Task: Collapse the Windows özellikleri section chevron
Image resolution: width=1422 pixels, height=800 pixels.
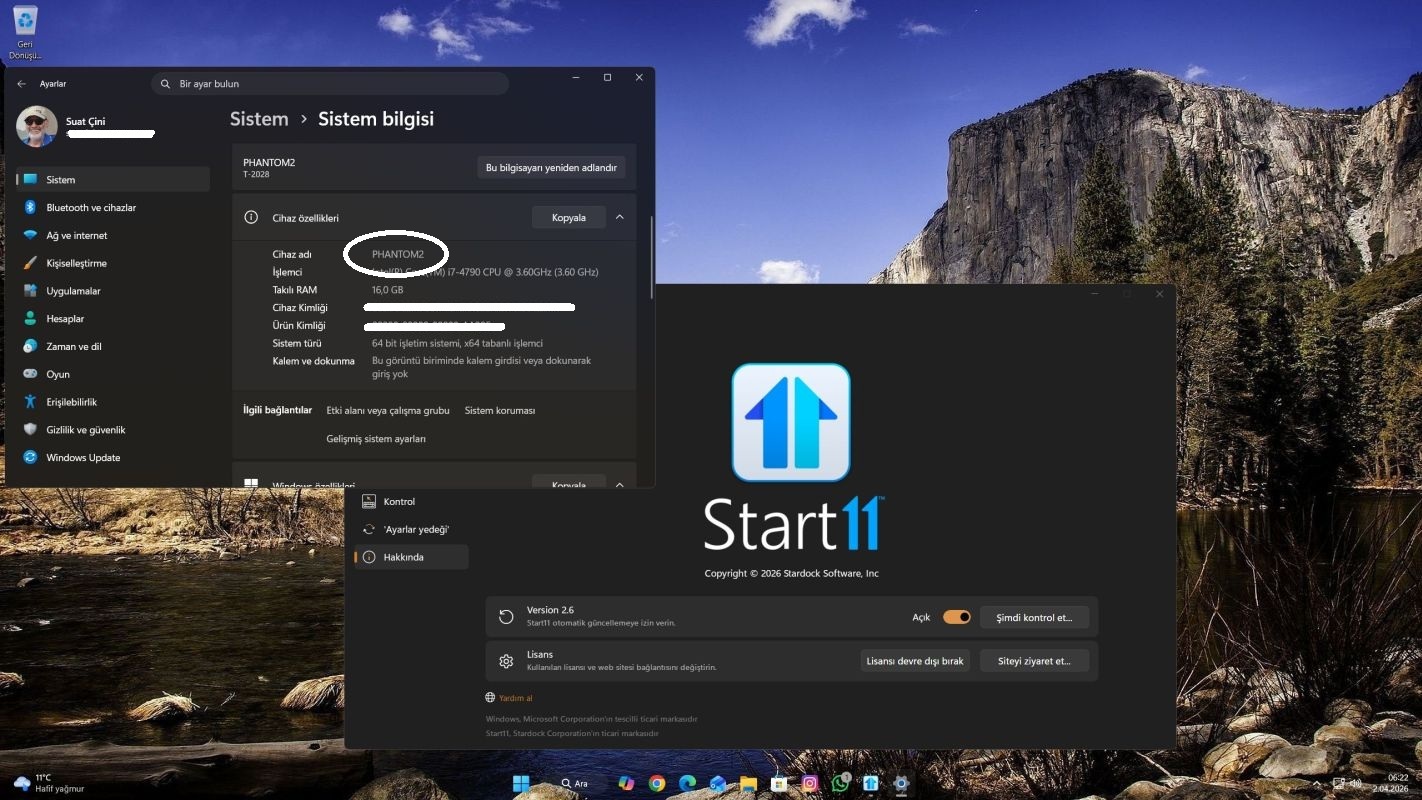Action: (620, 485)
